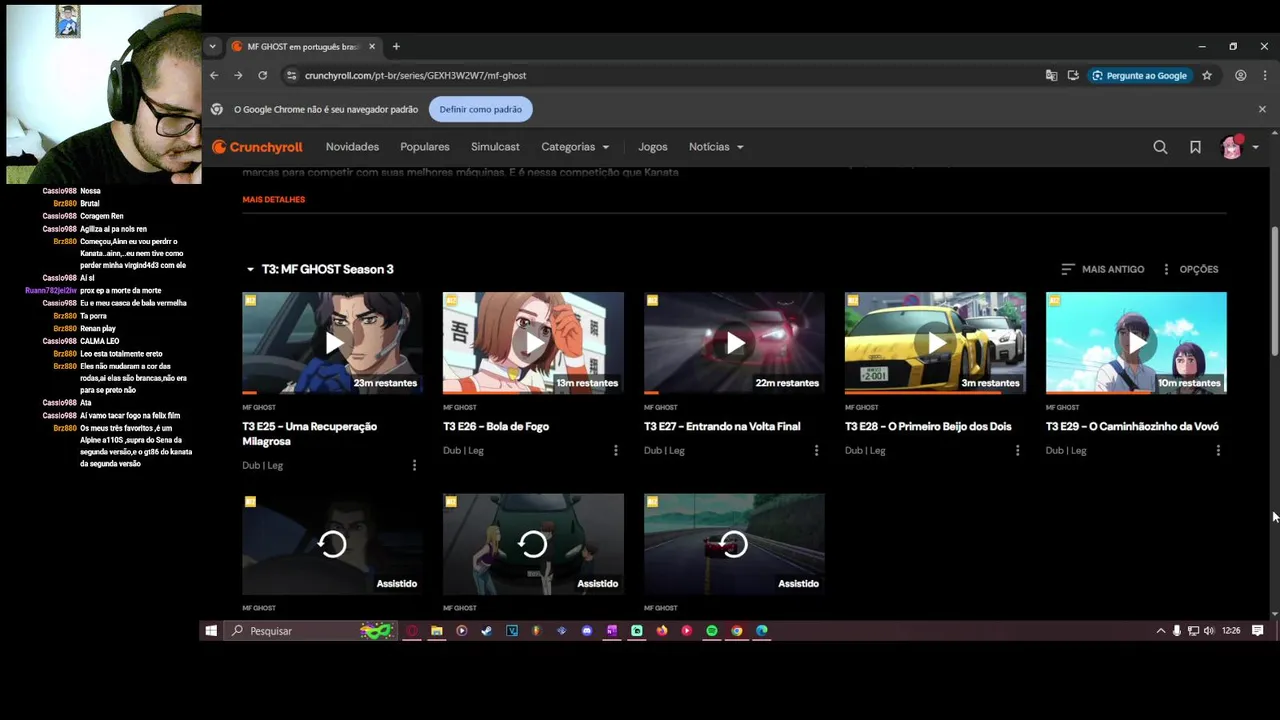Click the install app icon in the address bar

pyautogui.click(x=1073, y=75)
